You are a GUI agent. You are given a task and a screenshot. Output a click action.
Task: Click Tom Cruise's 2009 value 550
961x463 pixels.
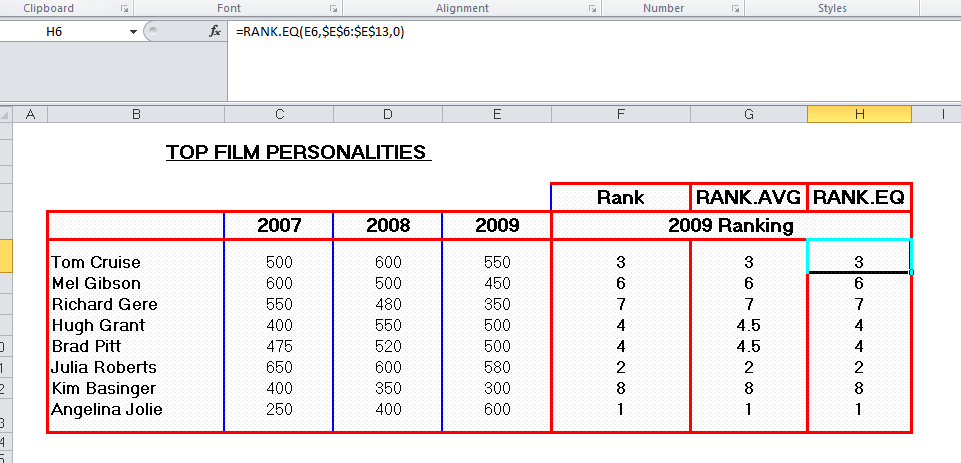point(497,262)
